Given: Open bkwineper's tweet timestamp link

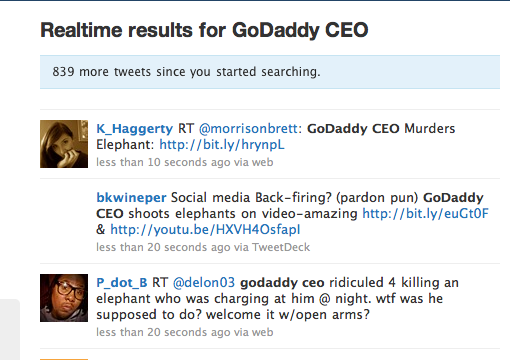Looking at the screenshot, I should 163,247.
